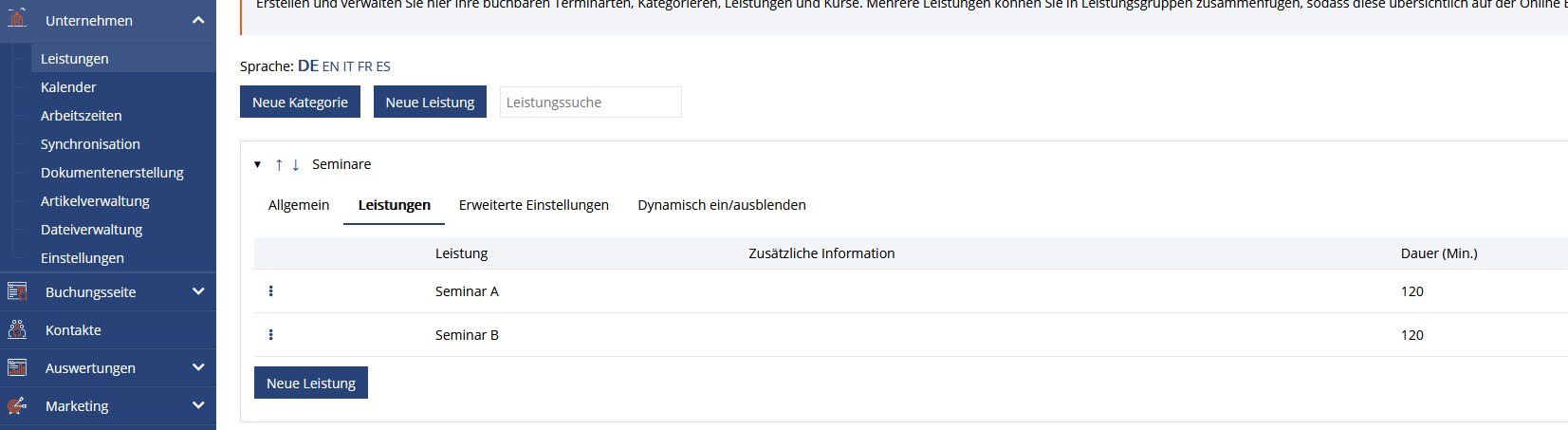Click the Neue Kategorie button
The height and width of the screenshot is (430, 1568).
tap(300, 102)
